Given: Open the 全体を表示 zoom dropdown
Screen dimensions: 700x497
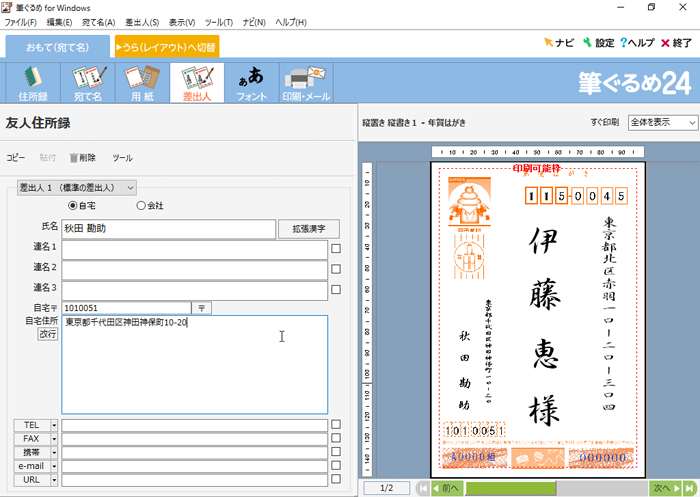Looking at the screenshot, I should [662, 122].
